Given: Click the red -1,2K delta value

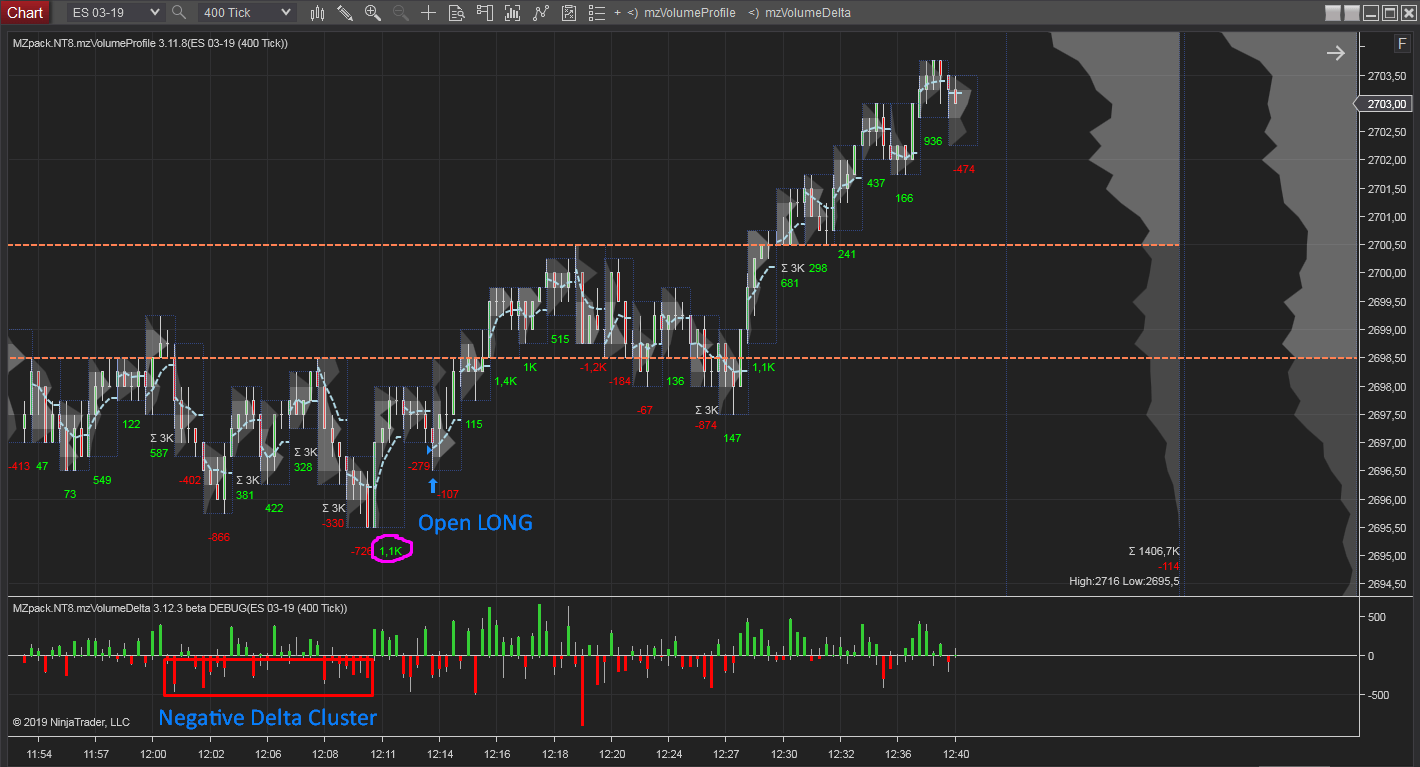Looking at the screenshot, I should click(x=594, y=367).
